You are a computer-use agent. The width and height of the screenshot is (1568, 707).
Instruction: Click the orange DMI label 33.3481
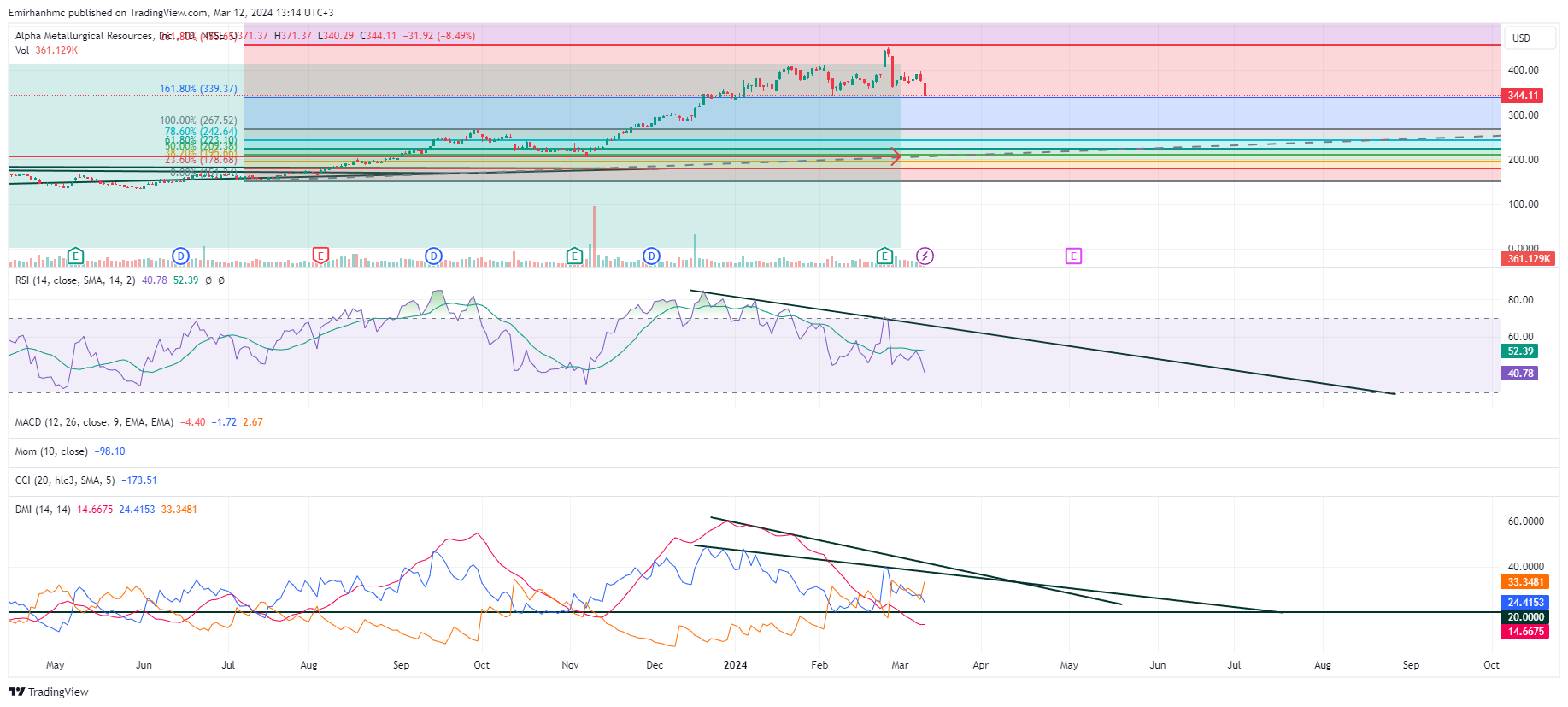[1525, 582]
